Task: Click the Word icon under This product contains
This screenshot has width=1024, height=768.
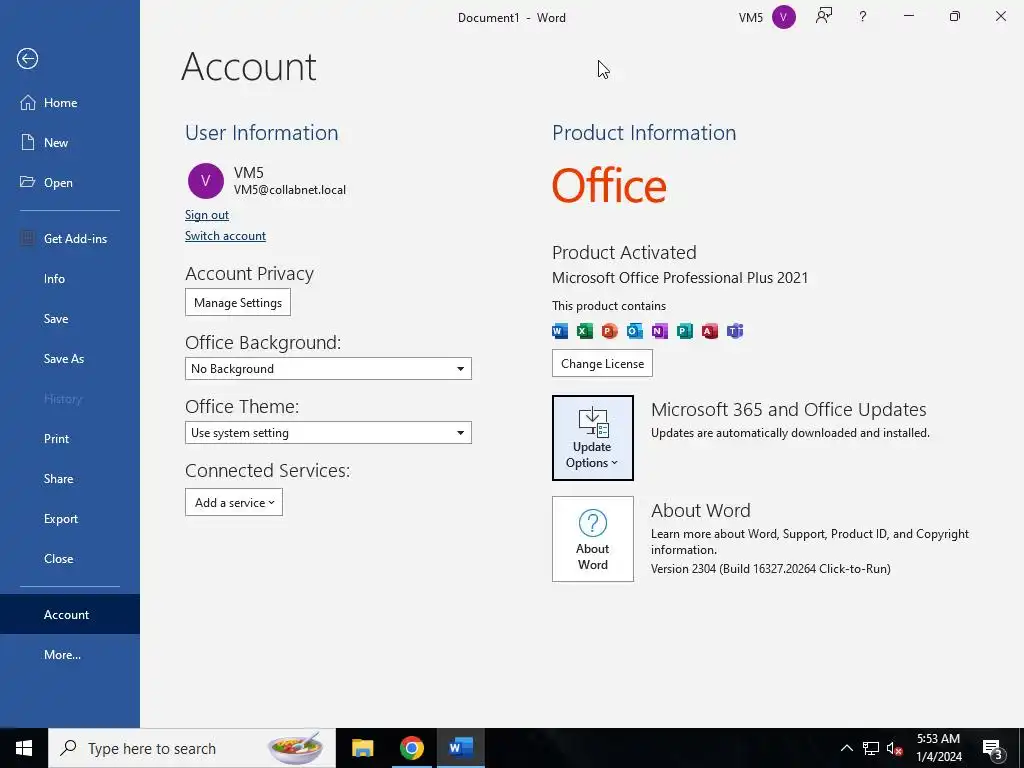Action: pyautogui.click(x=560, y=331)
